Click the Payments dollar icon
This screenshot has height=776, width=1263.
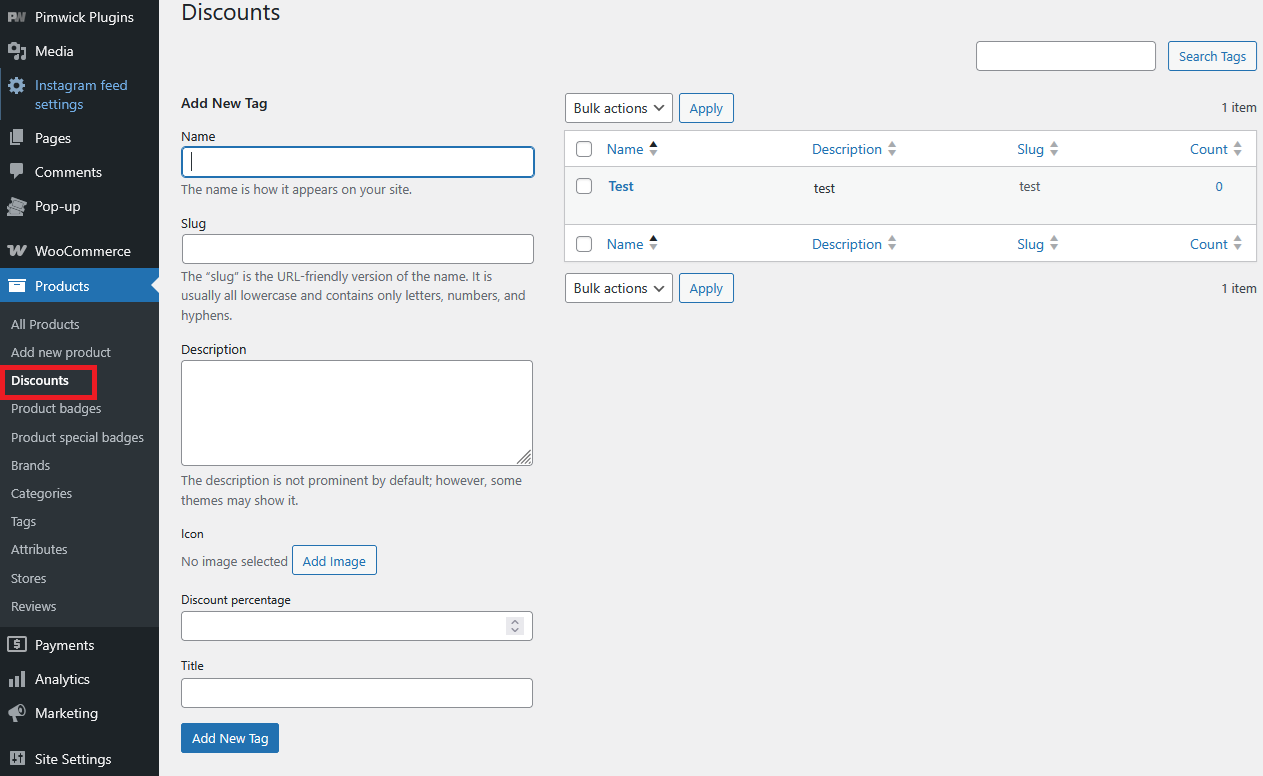point(16,645)
